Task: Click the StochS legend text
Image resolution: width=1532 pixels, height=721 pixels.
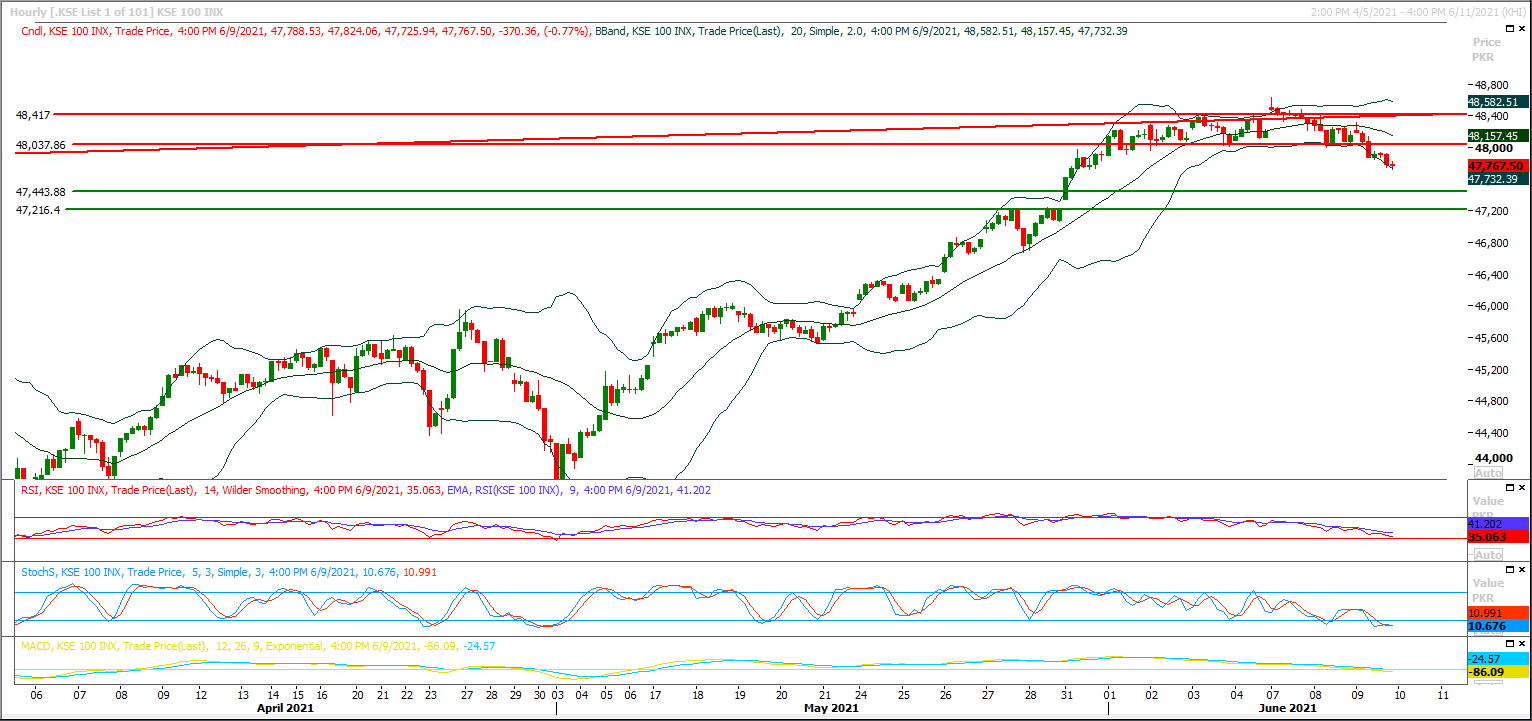Action: [x=228, y=572]
